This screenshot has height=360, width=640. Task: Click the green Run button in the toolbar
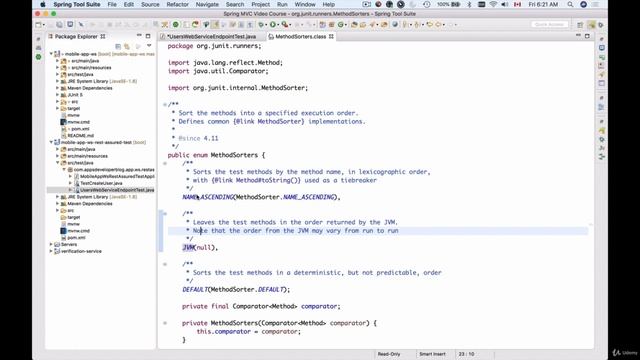pyautogui.click(x=273, y=25)
